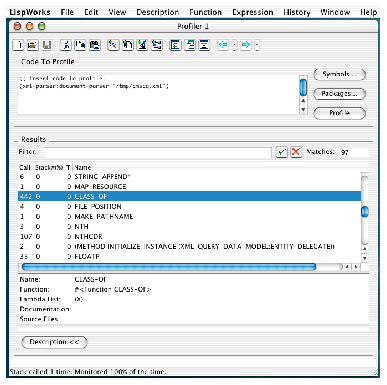387x385 pixels.
Task: Click the results list scroll down arrow
Action: 365,258
